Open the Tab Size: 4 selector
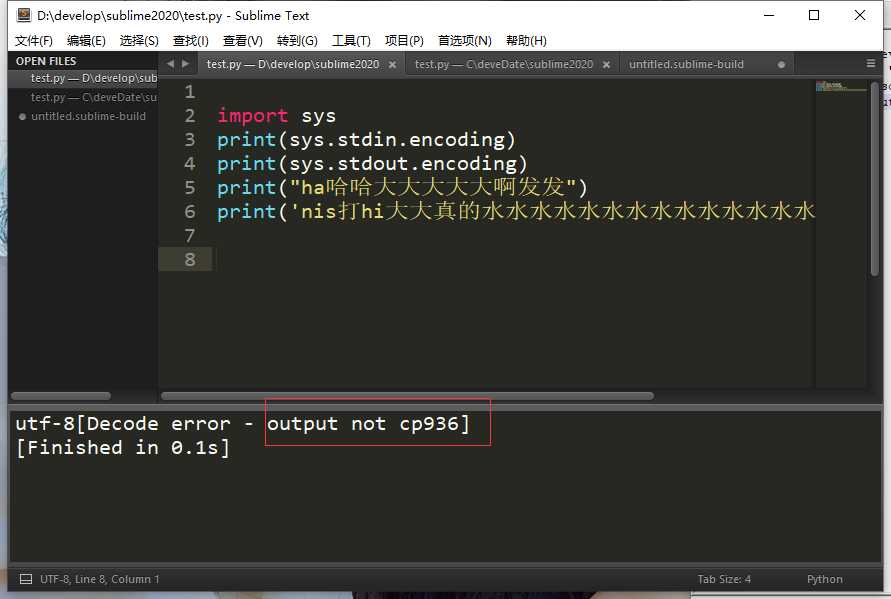Screen dimensions: 891x599 click(724, 579)
